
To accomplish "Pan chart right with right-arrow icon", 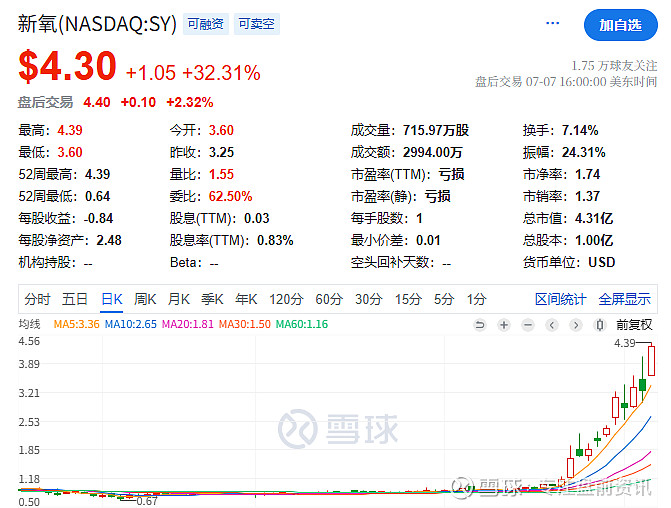I will coord(576,325).
